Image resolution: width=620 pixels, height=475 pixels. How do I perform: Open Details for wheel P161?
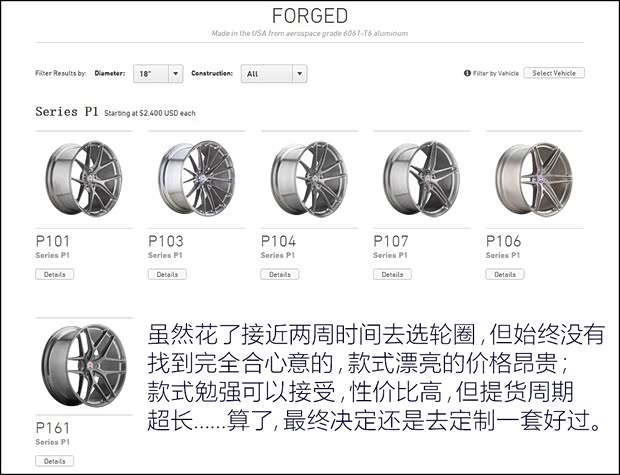coord(55,461)
